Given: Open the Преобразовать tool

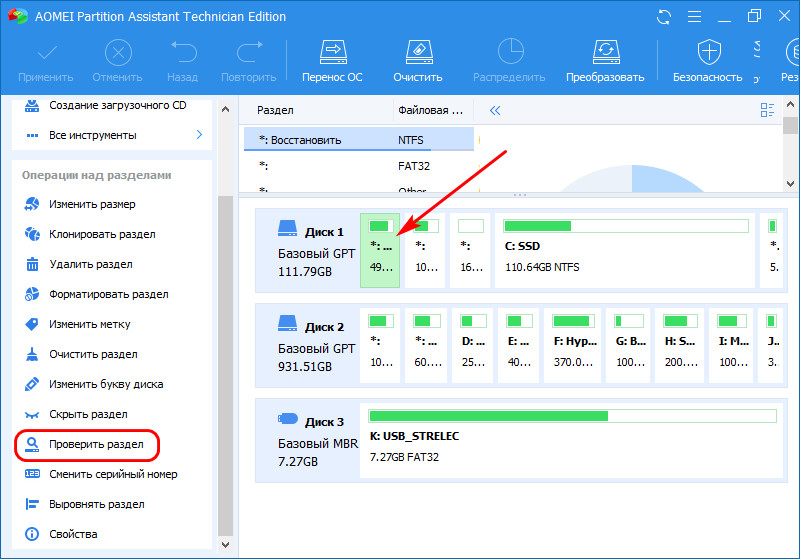Looking at the screenshot, I should [x=605, y=62].
